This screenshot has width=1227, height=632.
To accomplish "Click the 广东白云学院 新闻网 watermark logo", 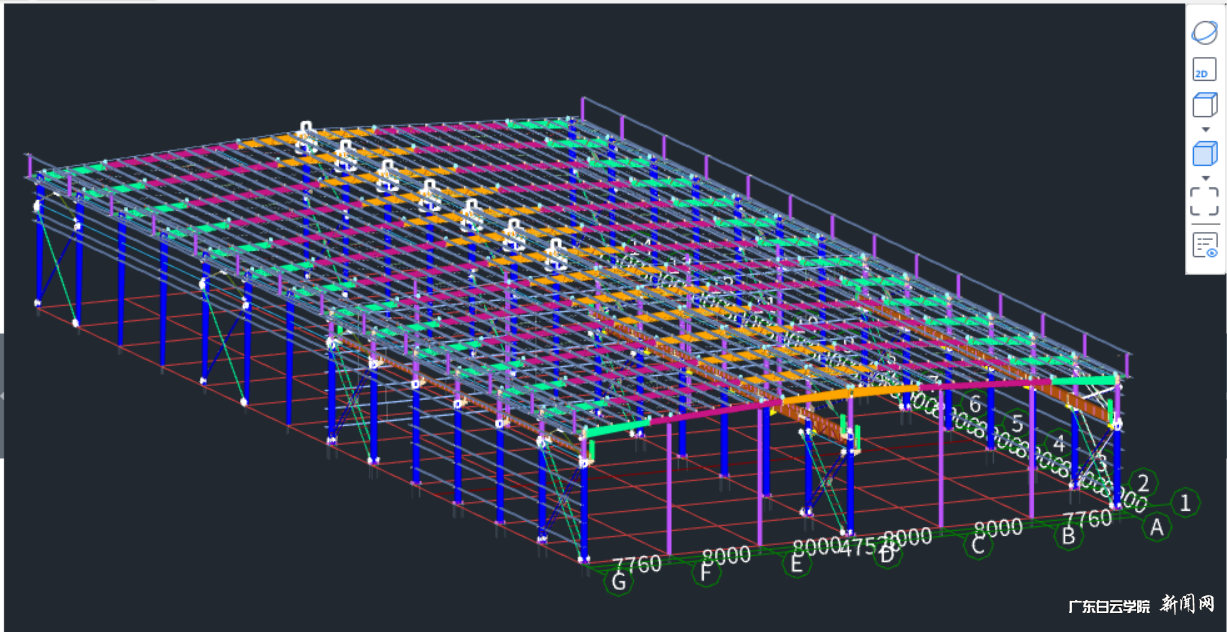I will click(1141, 605).
